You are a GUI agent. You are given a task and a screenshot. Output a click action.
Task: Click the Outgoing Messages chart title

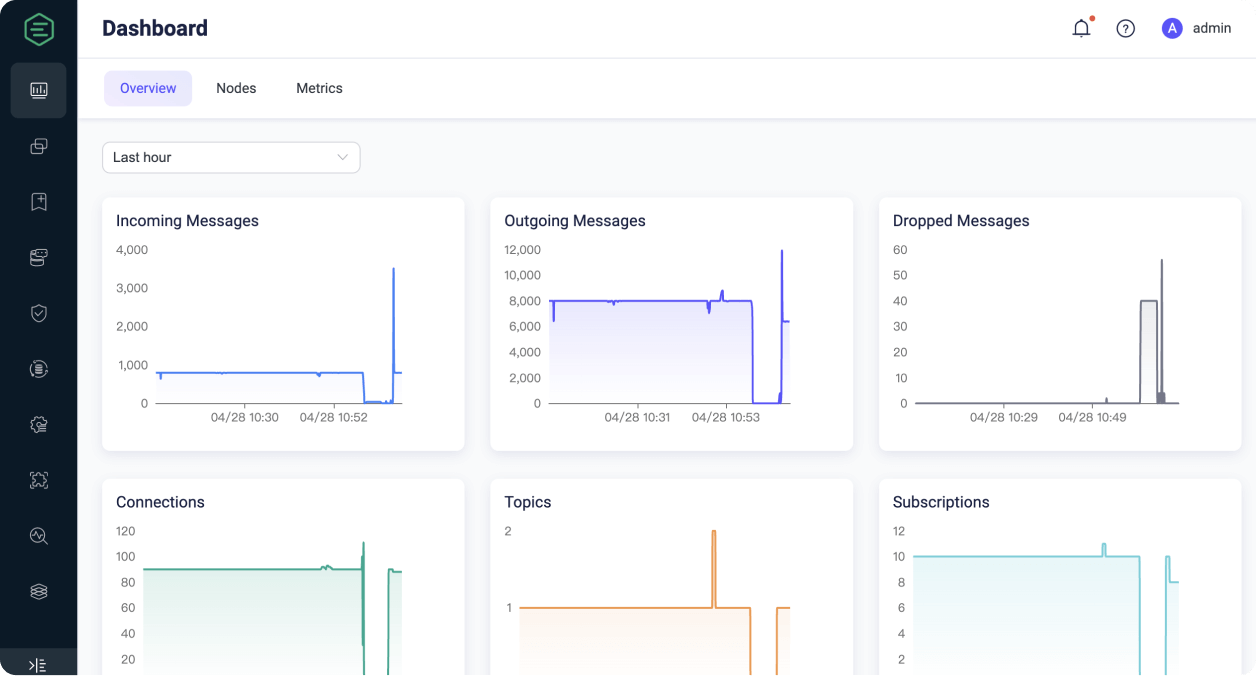pos(575,221)
